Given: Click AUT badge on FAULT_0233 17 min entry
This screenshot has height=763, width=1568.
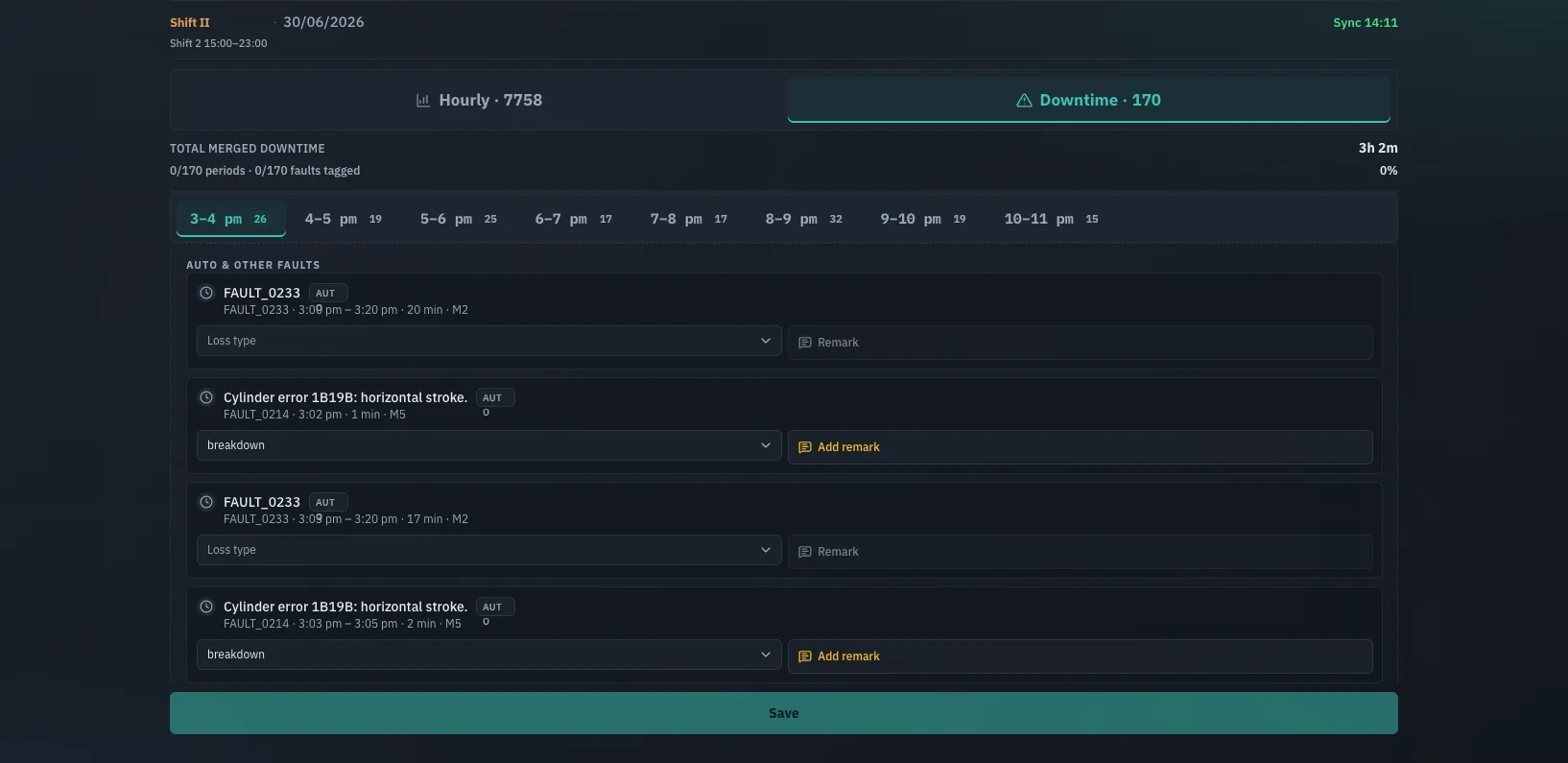Looking at the screenshot, I should (x=328, y=502).
